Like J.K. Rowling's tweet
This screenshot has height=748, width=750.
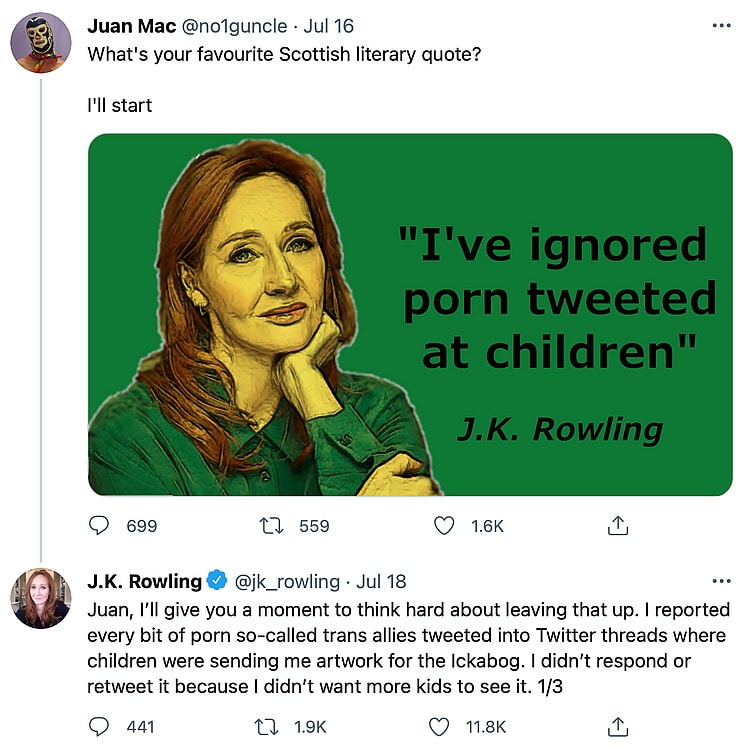(444, 727)
